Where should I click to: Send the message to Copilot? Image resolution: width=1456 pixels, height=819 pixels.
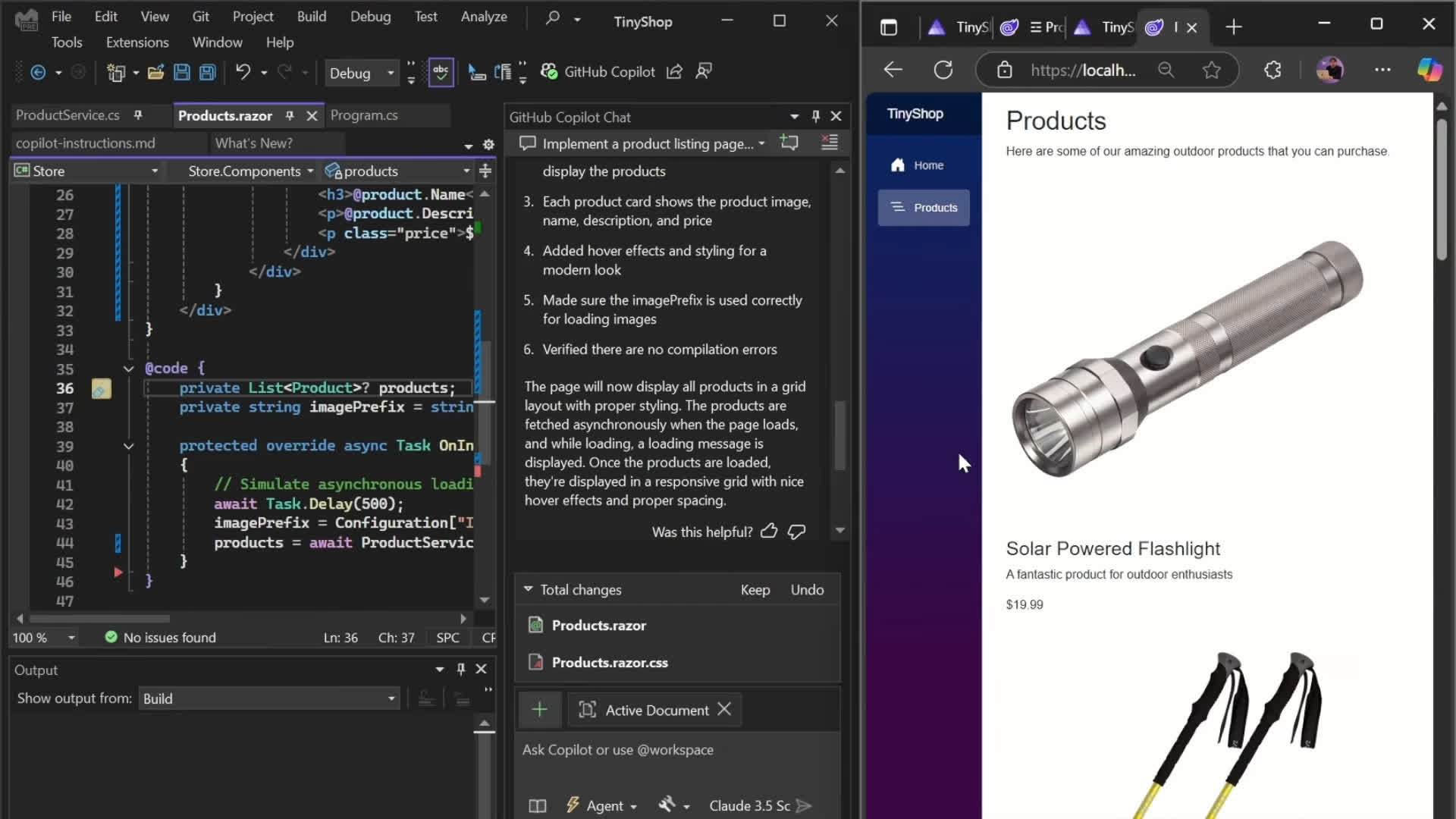(x=805, y=805)
